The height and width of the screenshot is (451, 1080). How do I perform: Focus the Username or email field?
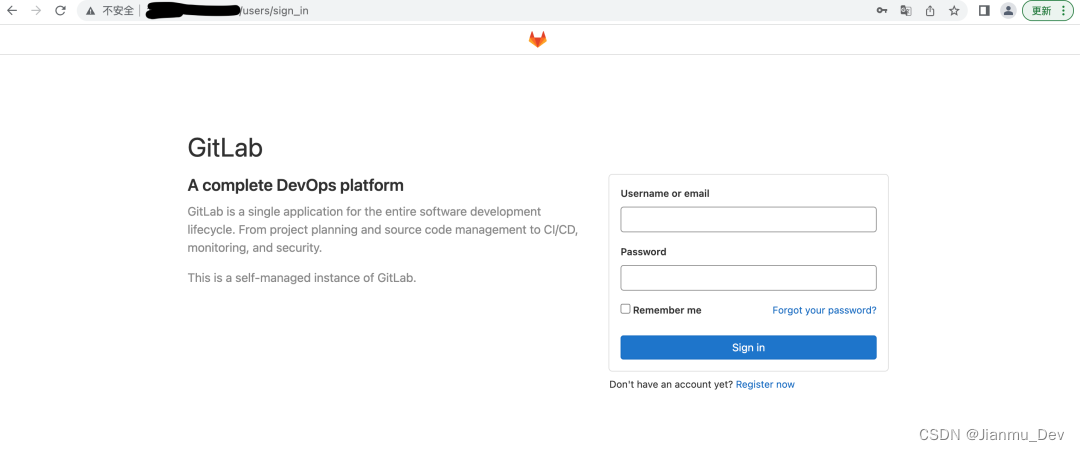[748, 220]
